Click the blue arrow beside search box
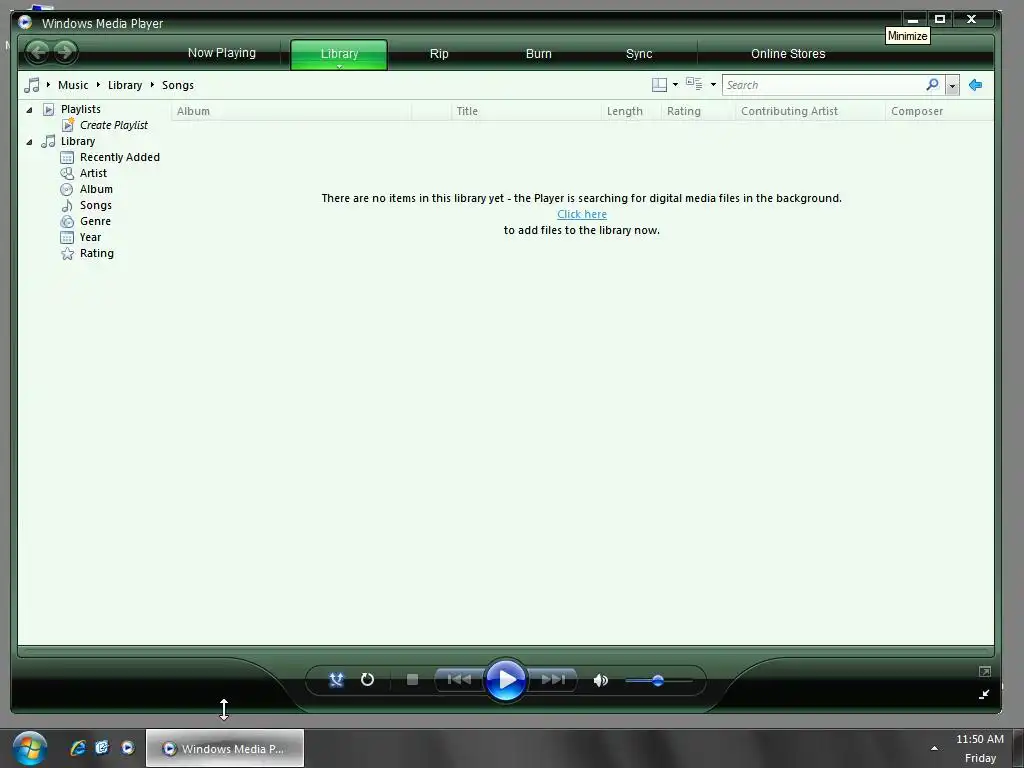 pyautogui.click(x=976, y=85)
